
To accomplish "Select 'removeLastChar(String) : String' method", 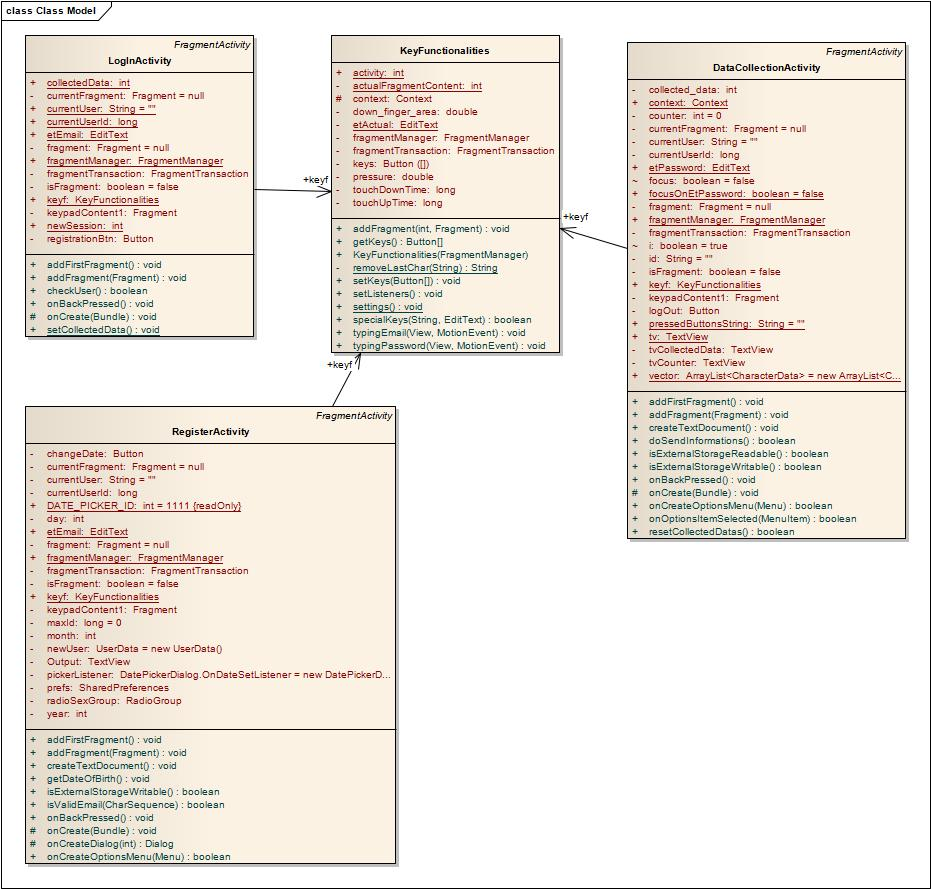I will 425,268.
